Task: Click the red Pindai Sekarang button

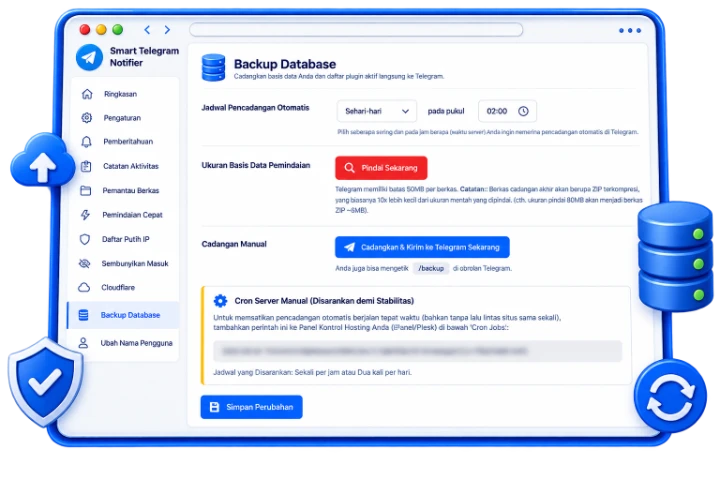Action: (x=381, y=168)
